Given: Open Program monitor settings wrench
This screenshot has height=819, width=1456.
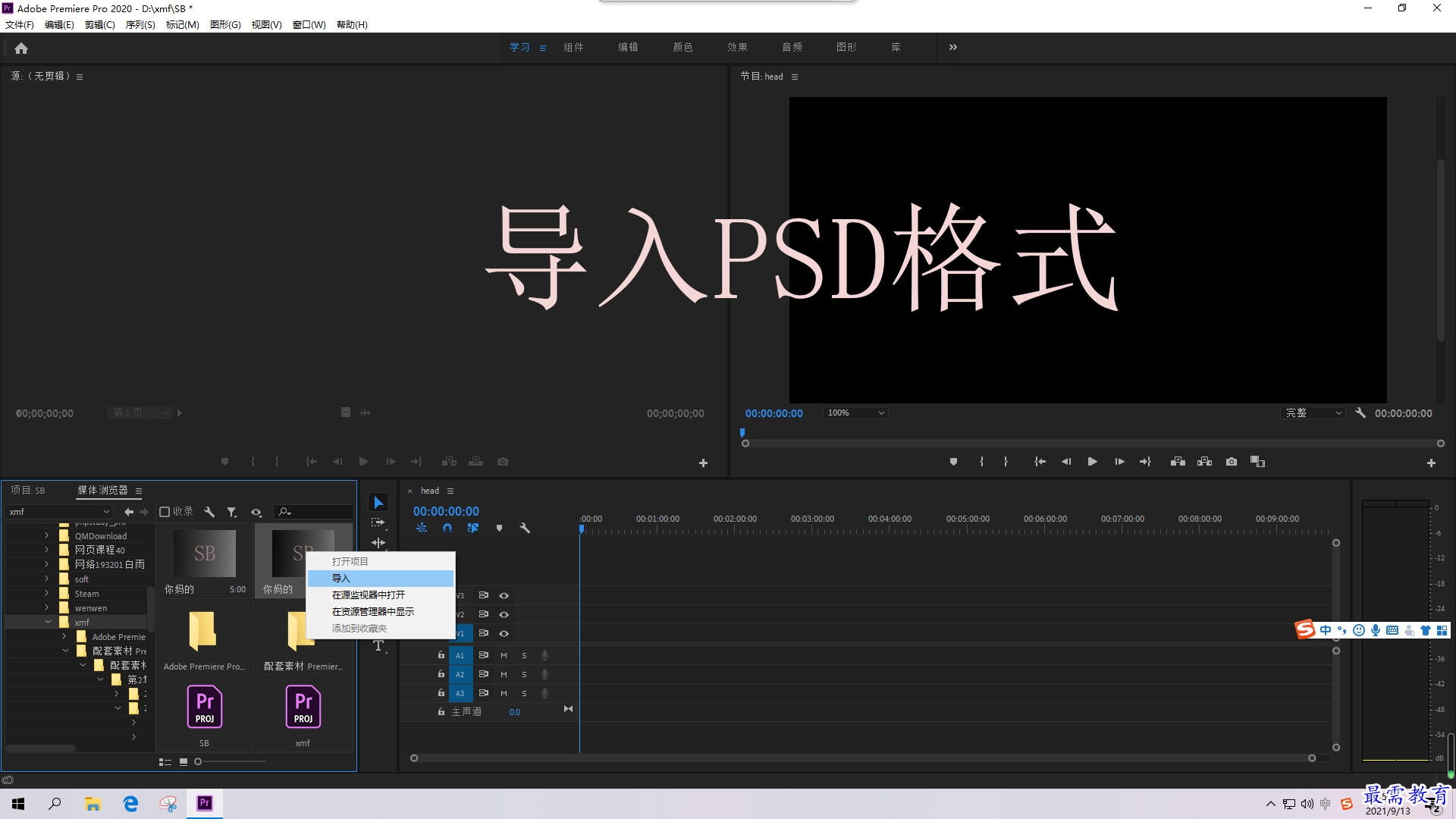Looking at the screenshot, I should (x=1360, y=413).
